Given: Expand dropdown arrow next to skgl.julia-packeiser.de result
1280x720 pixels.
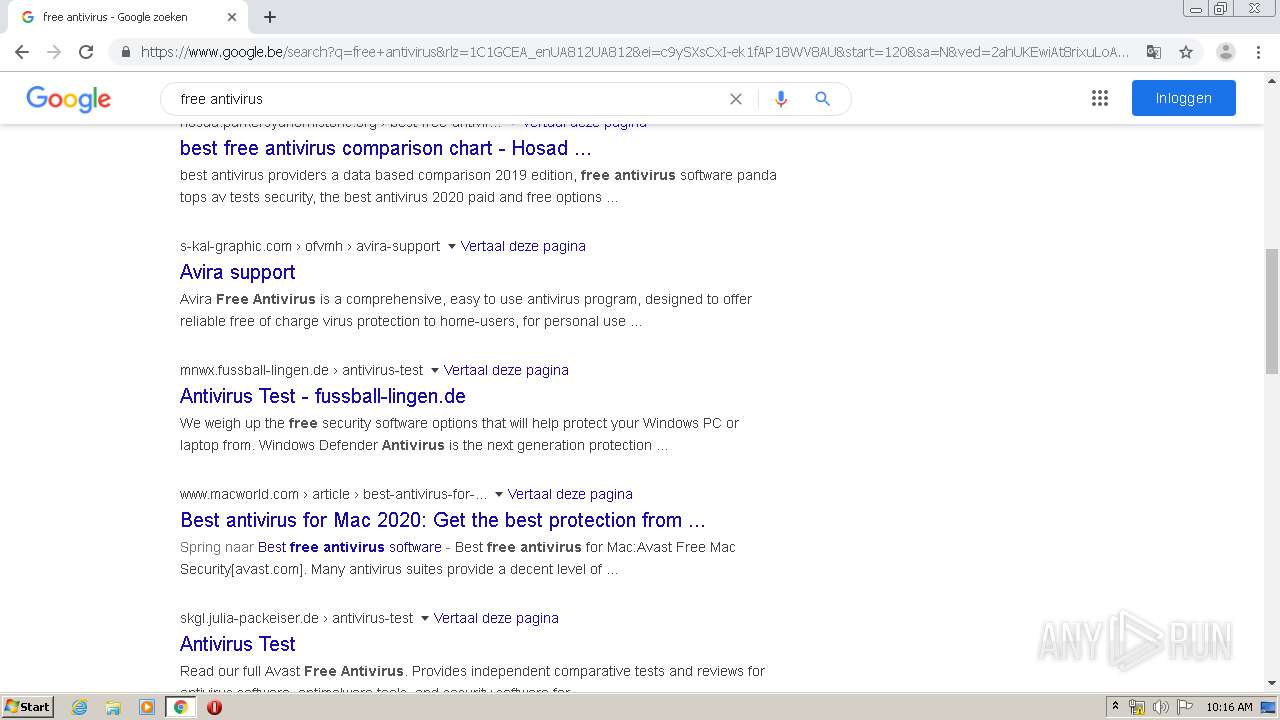Looking at the screenshot, I should click(x=425, y=618).
